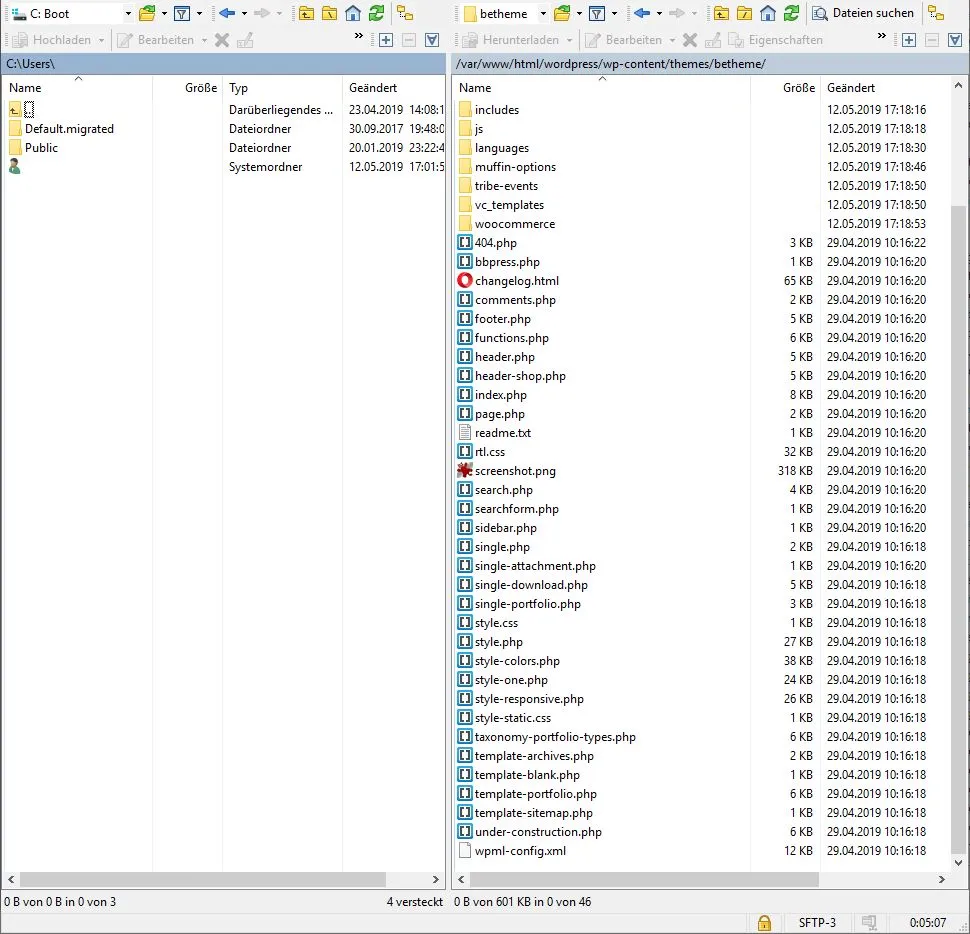Click the Eigenschaften button

(x=776, y=40)
